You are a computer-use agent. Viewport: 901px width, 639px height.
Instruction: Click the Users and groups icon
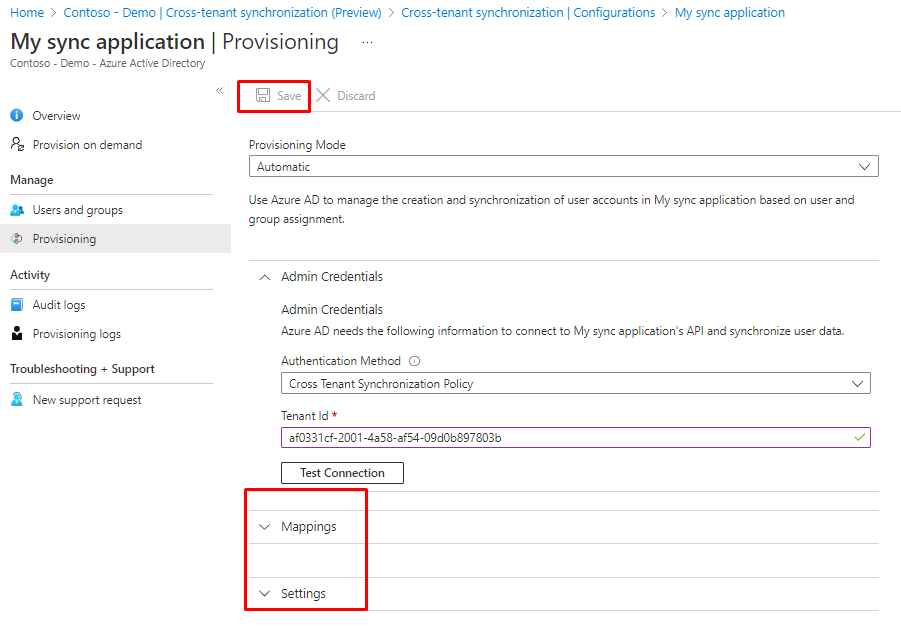[x=17, y=210]
